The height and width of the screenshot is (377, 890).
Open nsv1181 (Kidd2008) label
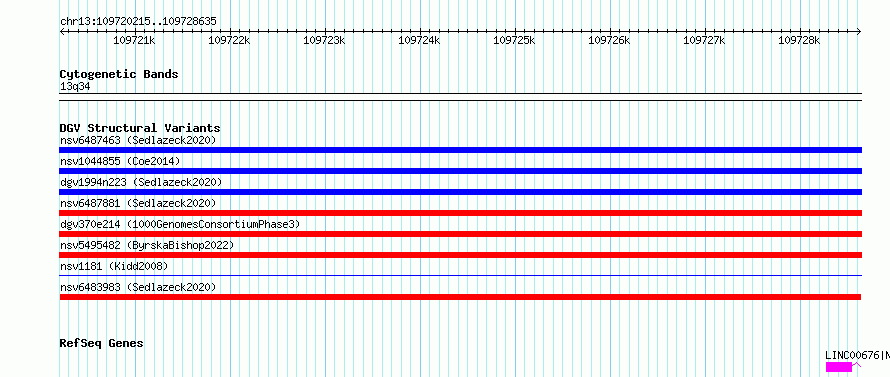(x=114, y=266)
